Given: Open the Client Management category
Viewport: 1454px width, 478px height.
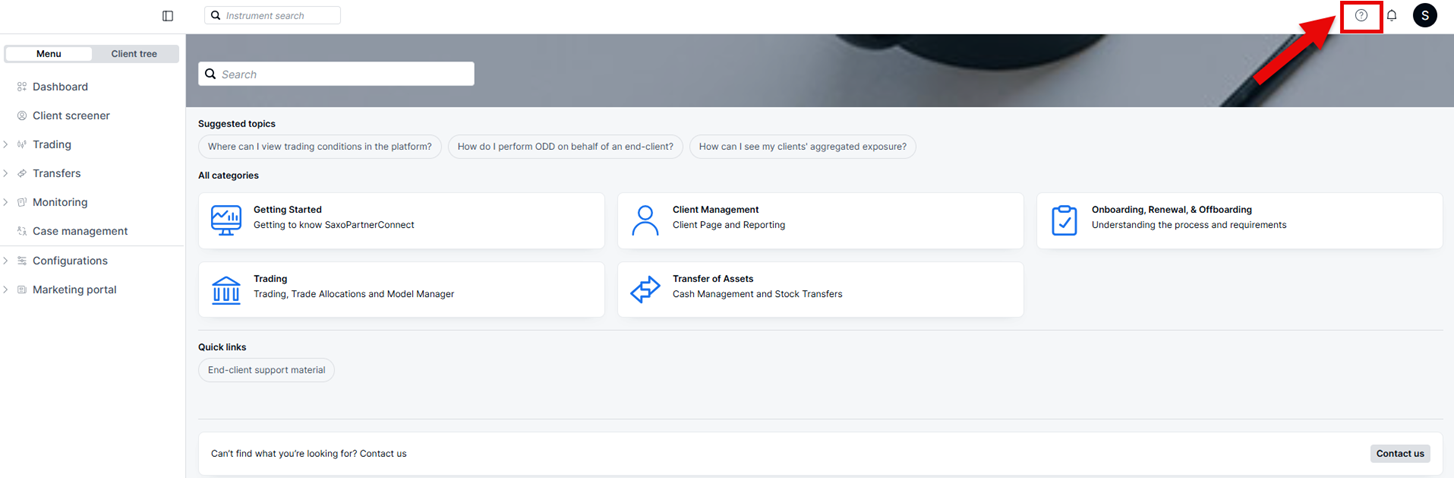Looking at the screenshot, I should tap(820, 220).
